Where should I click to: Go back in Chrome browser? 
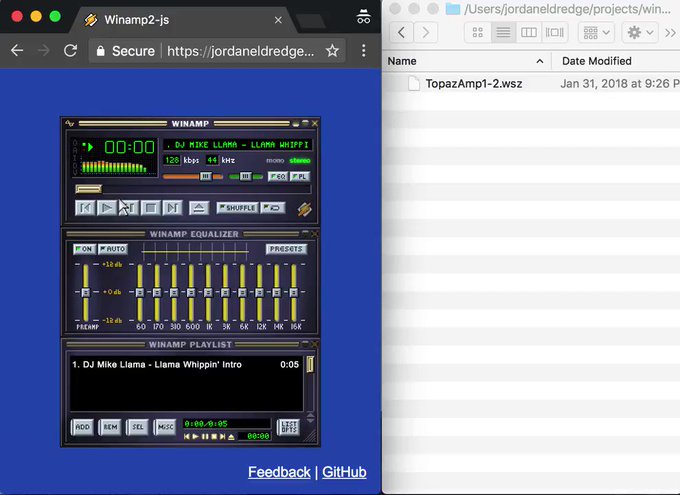pyautogui.click(x=17, y=51)
